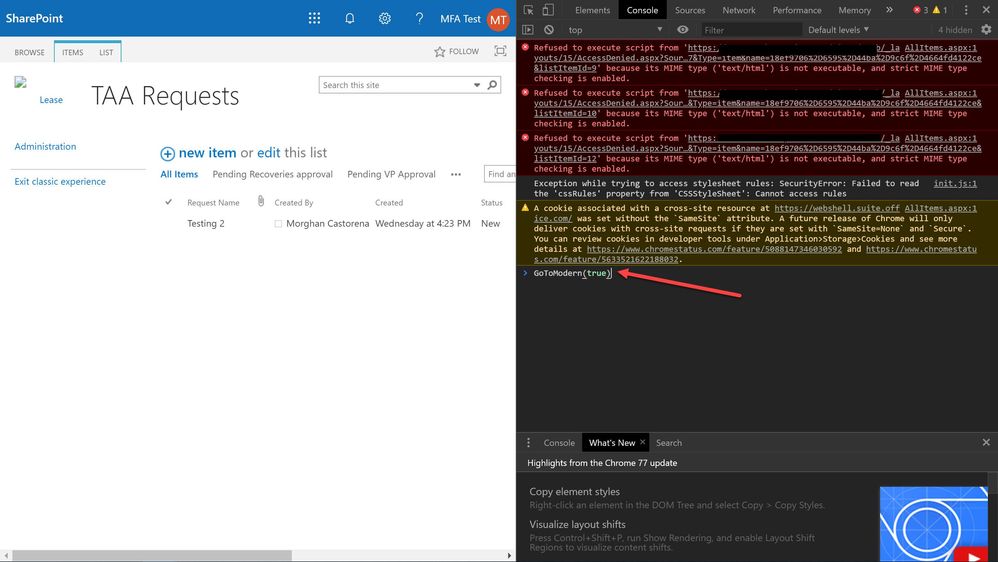Switch to drawer Console tab

pos(559,442)
